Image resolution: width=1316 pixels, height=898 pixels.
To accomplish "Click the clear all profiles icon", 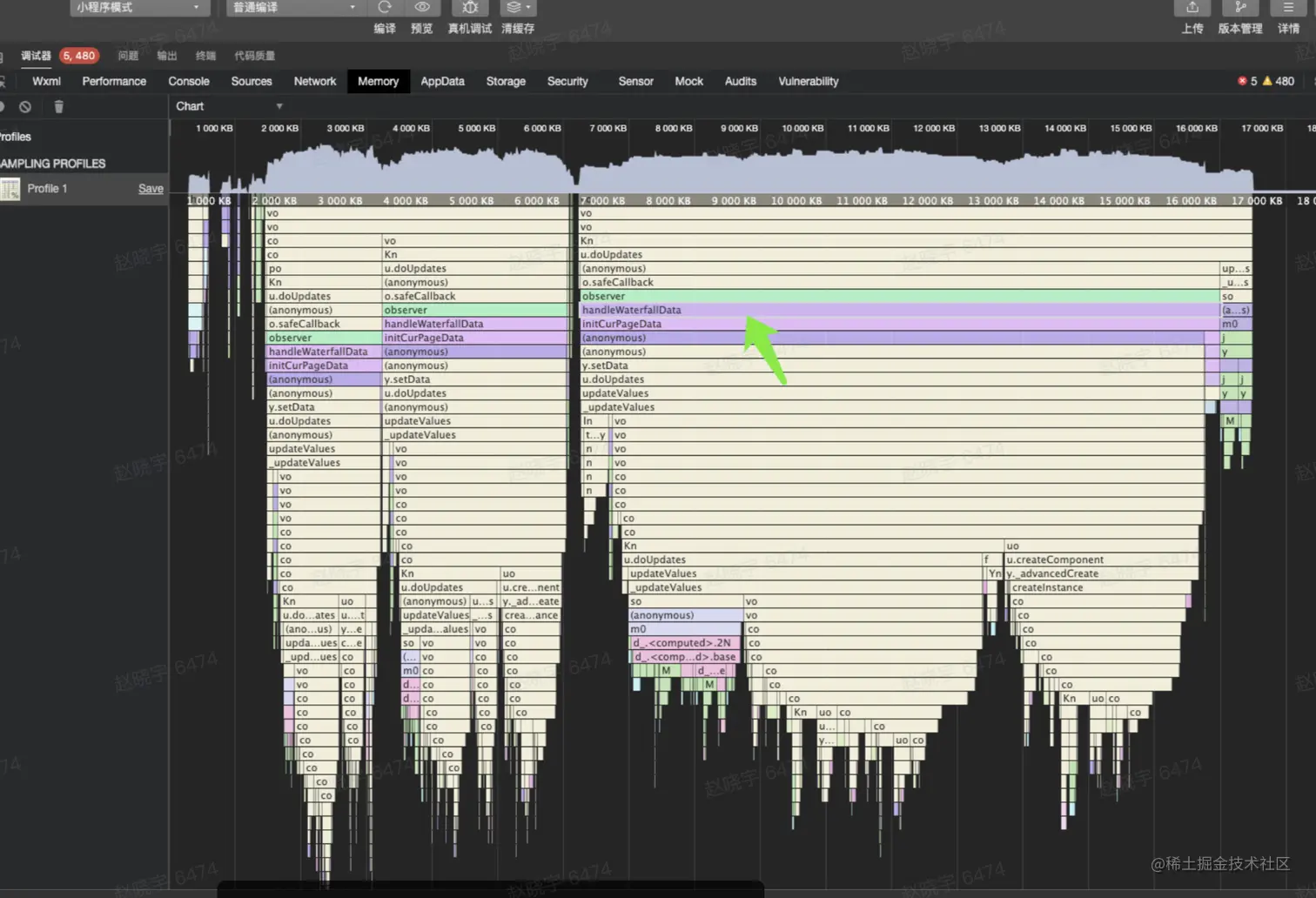I will [x=25, y=107].
